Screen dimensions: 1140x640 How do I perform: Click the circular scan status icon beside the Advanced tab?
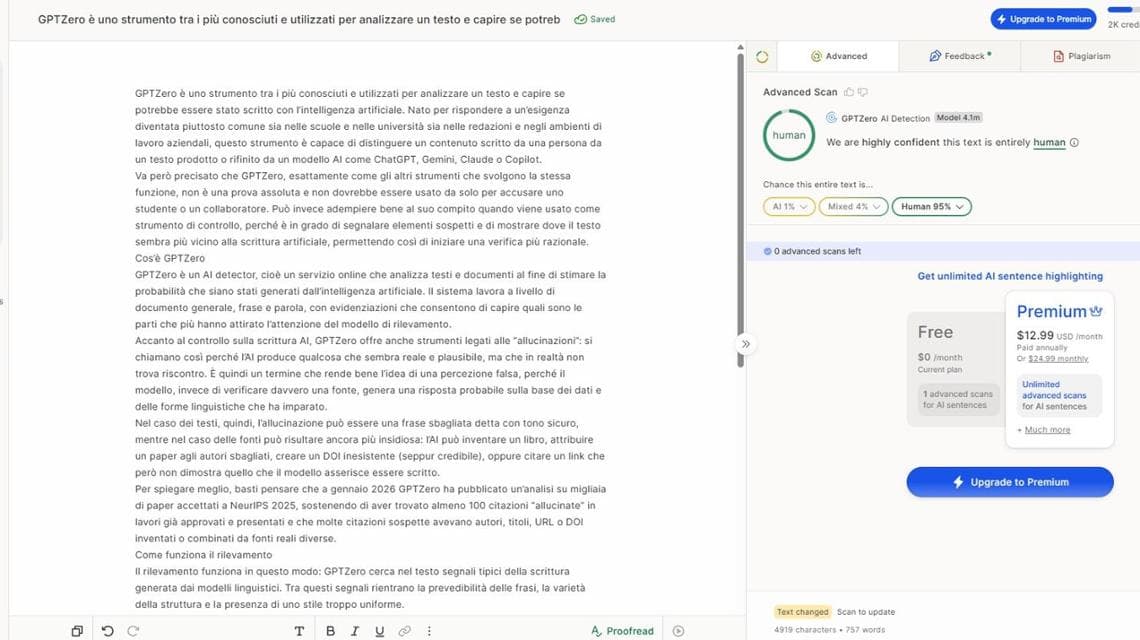pos(762,57)
